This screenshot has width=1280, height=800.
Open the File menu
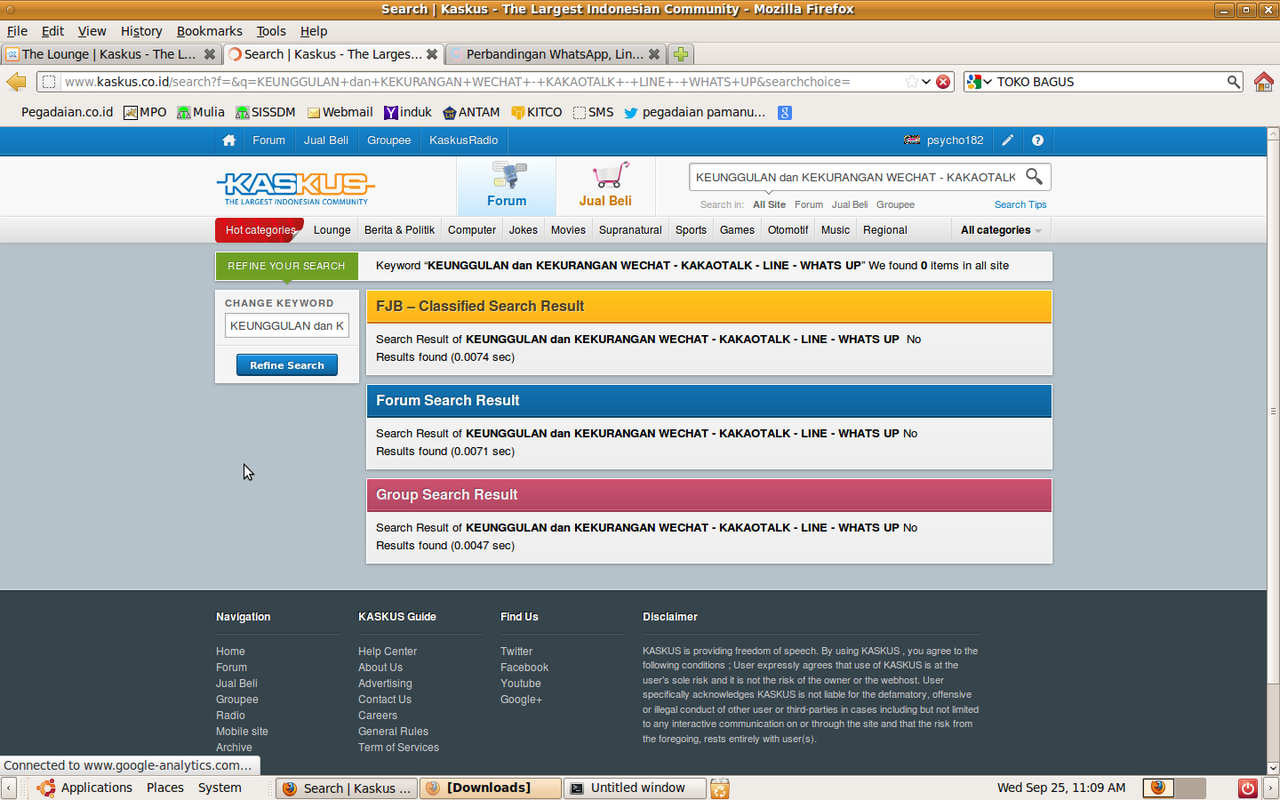click(17, 31)
